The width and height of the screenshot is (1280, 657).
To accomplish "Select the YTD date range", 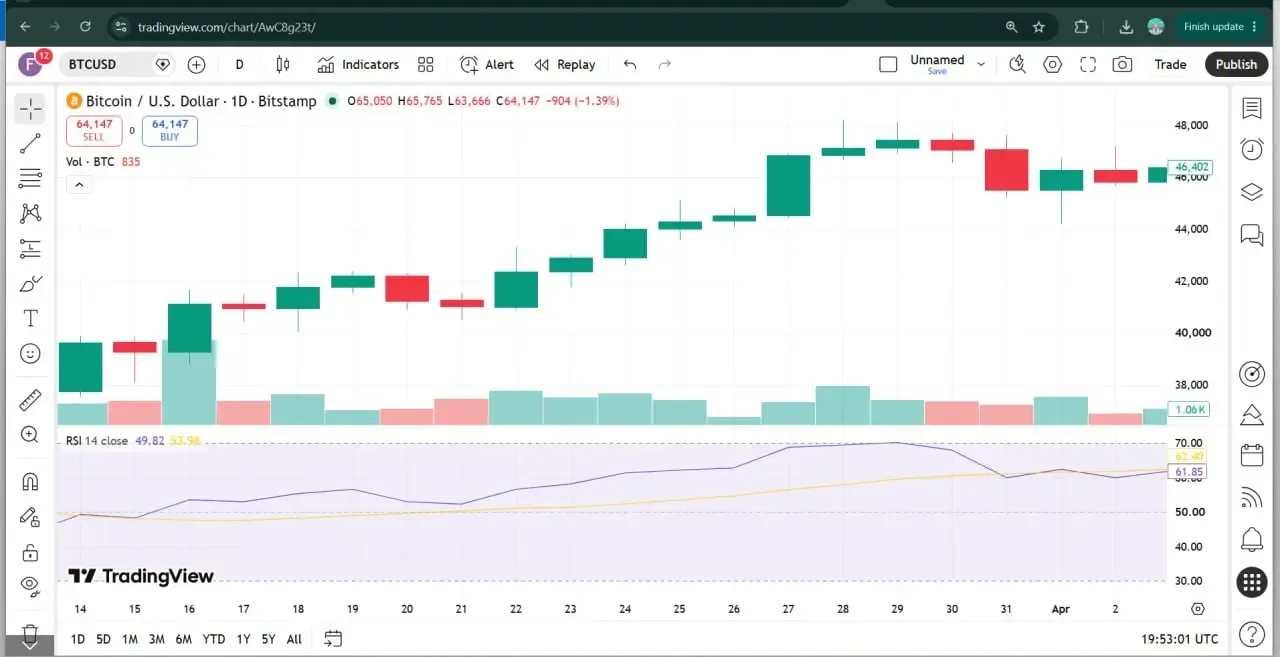I will [x=213, y=639].
